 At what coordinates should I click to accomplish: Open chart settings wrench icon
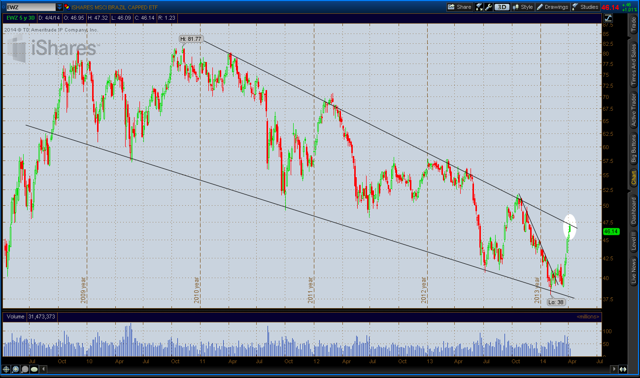[488, 7]
